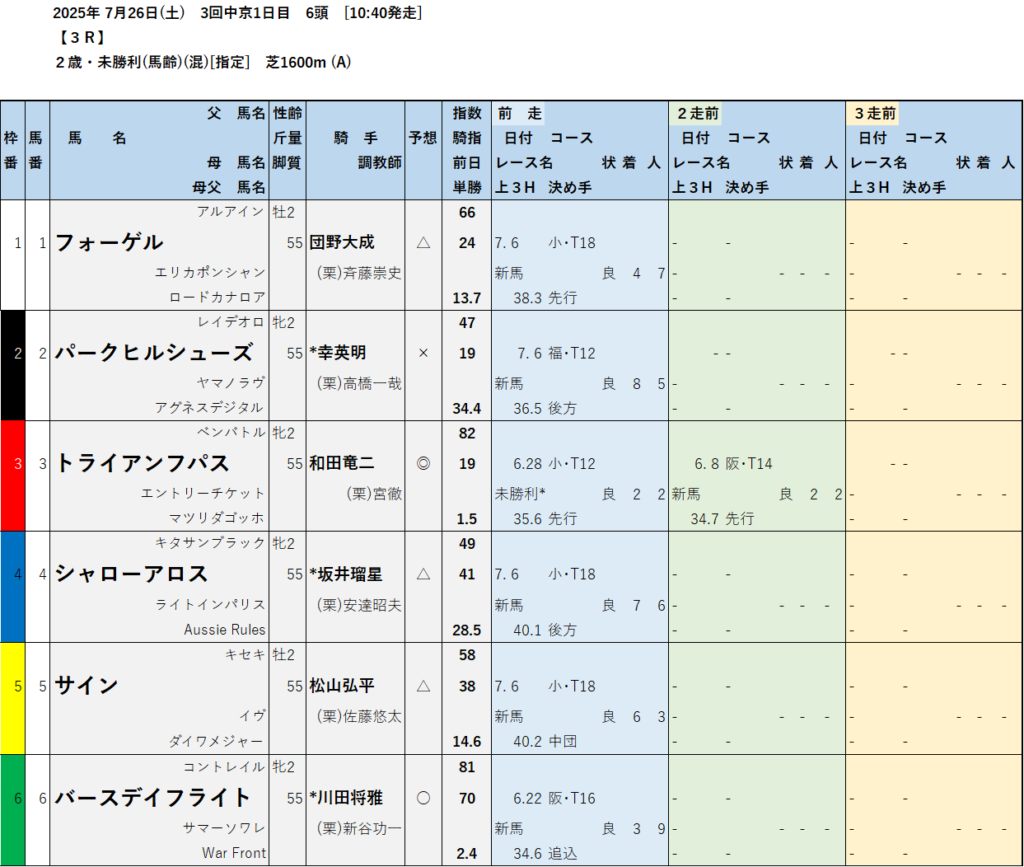
Task: Click damsire name War Front
Action: point(234,853)
